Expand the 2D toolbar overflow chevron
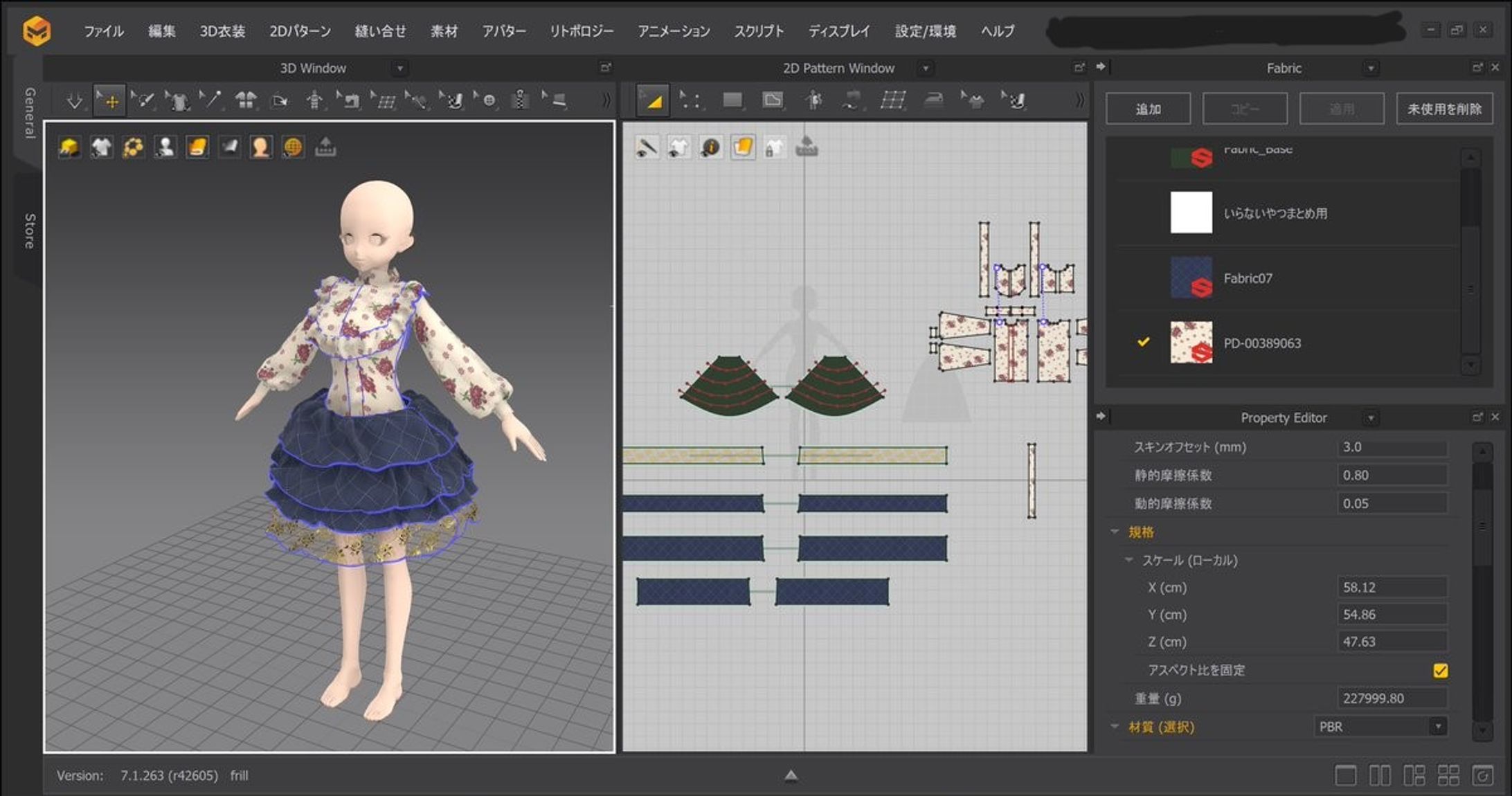The width and height of the screenshot is (1512, 796). (x=1079, y=101)
